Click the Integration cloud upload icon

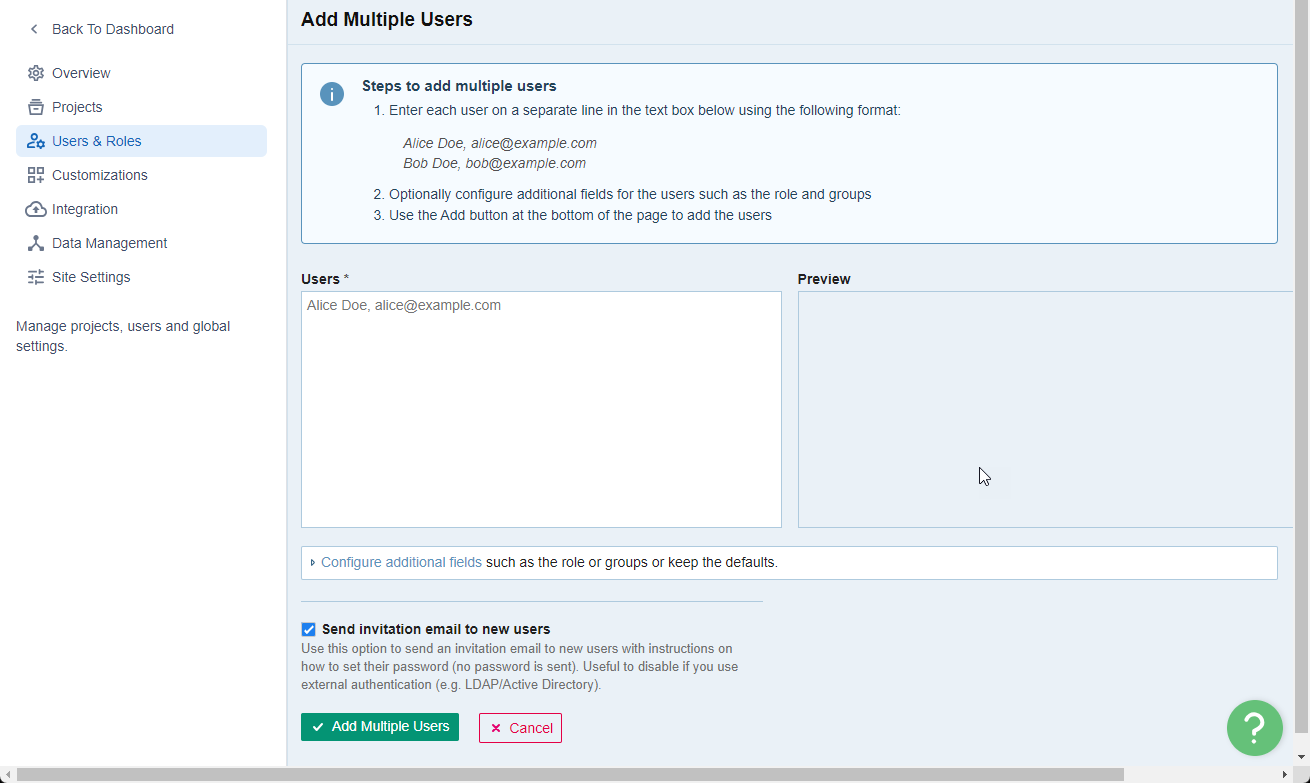(36, 209)
